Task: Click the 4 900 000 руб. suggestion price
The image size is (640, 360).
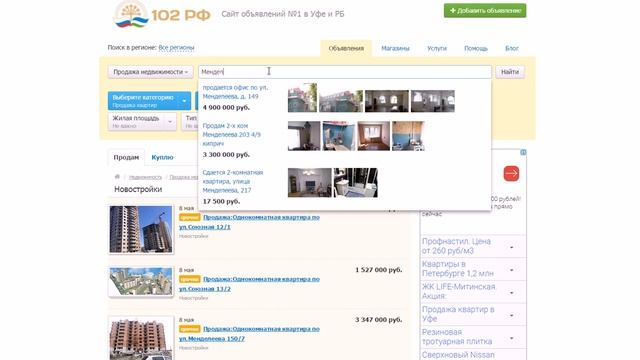Action: coord(226,108)
